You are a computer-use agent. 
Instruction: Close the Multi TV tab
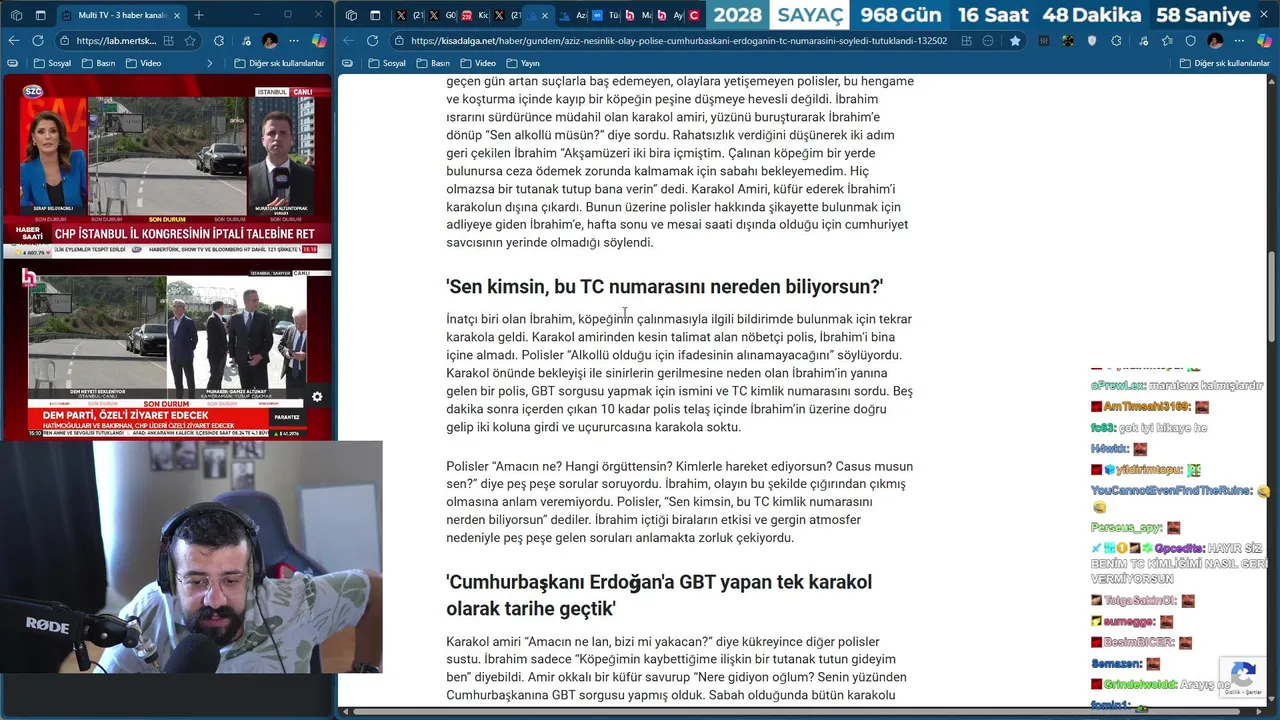point(177,15)
